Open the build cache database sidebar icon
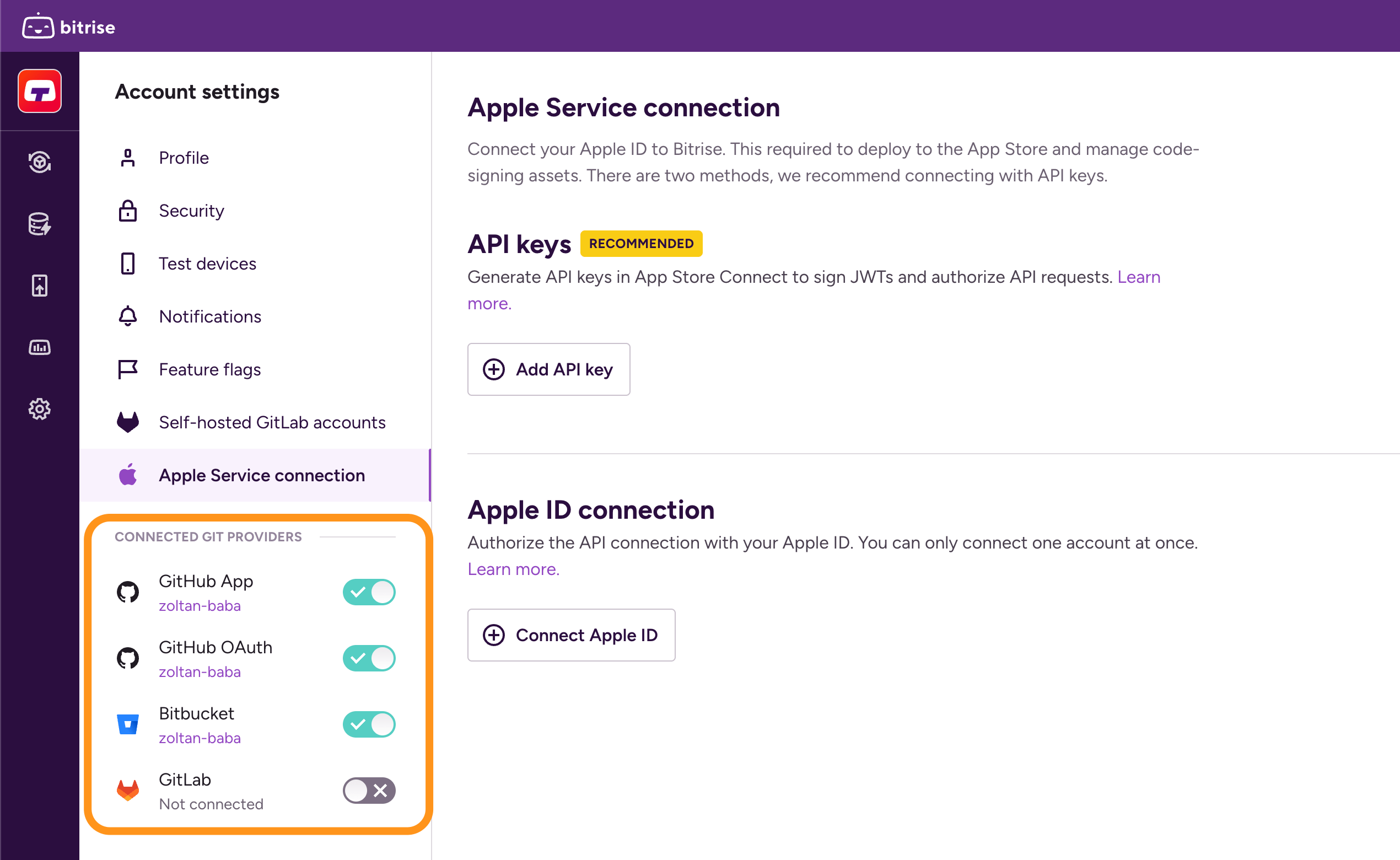Screen dimensions: 1400x860 [40, 223]
